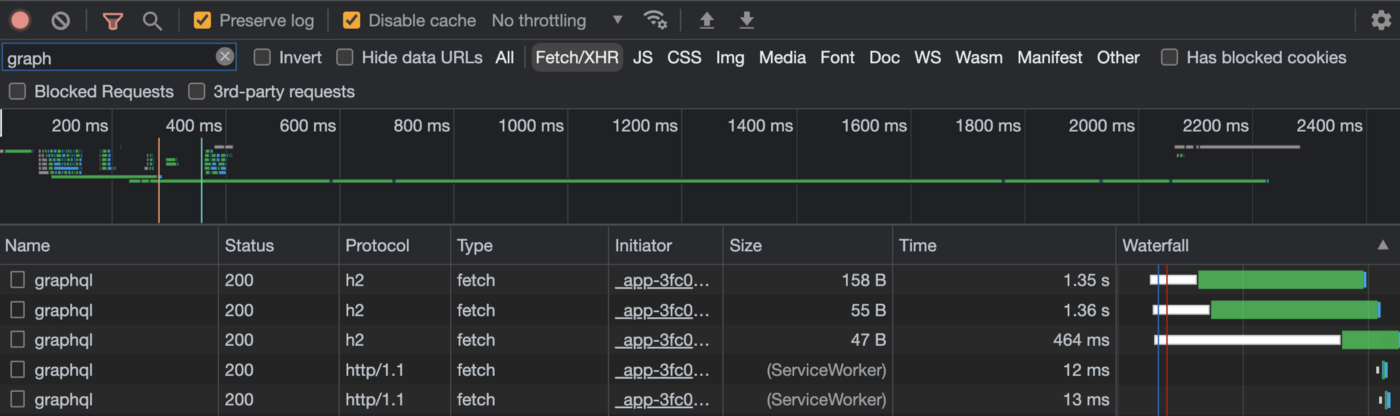Stop recording network log
This screenshot has width=1400, height=416.
click(20, 20)
